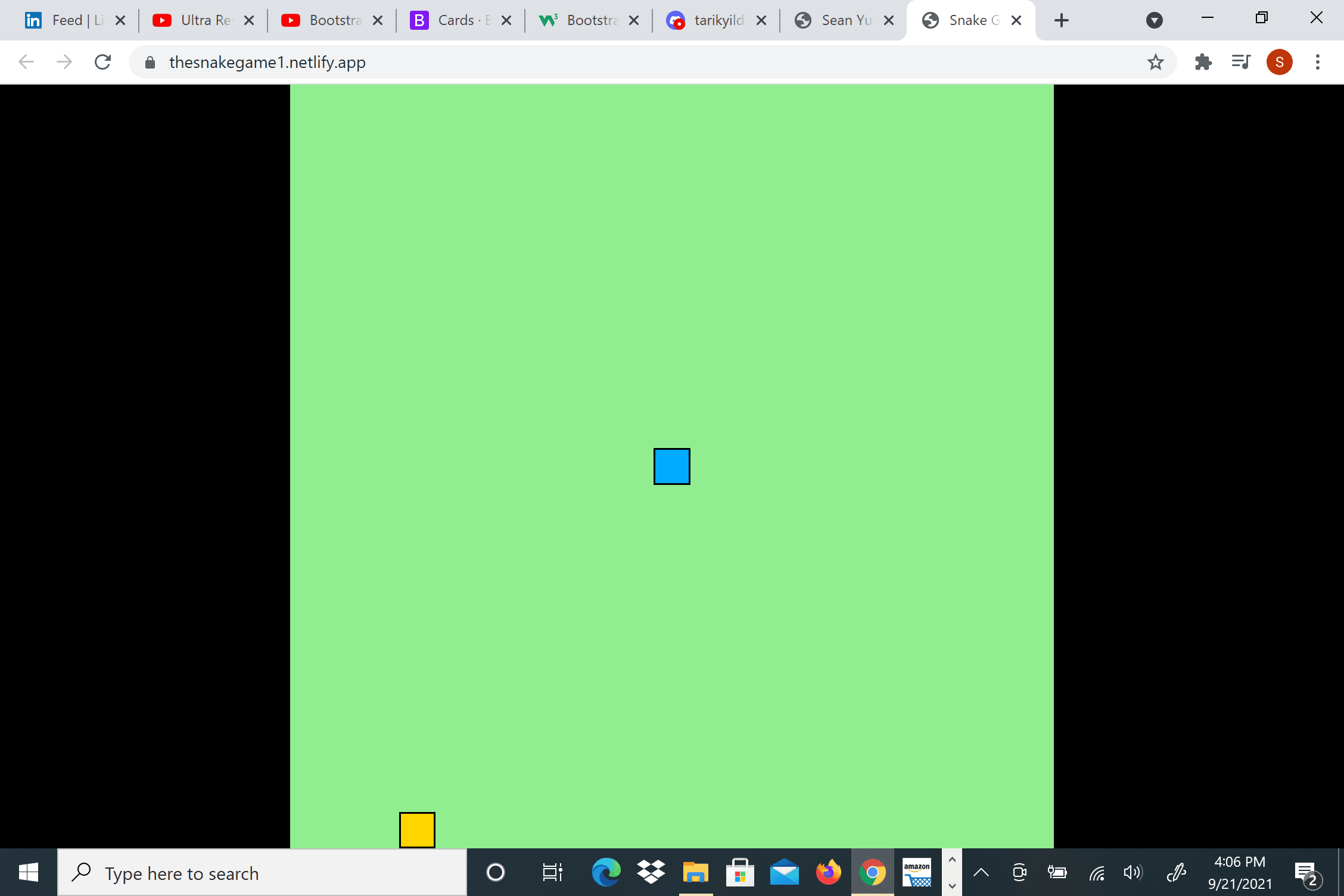Open the tab search dropdown caret
The image size is (1344, 896).
point(1155,20)
